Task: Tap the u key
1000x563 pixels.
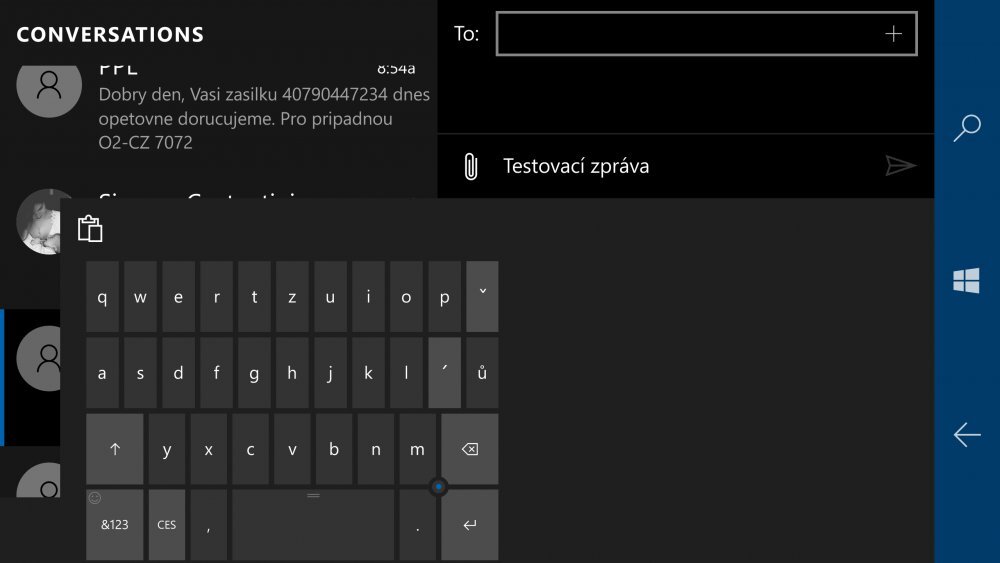Action: (330, 296)
